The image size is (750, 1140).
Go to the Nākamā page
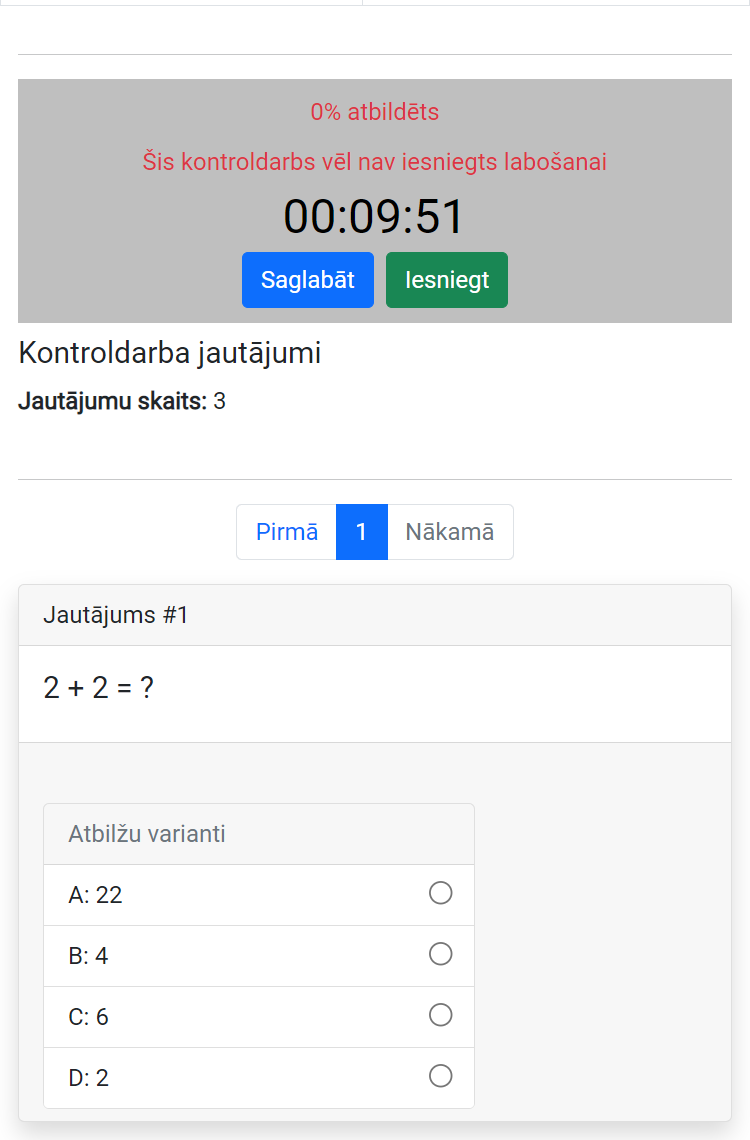click(x=450, y=532)
